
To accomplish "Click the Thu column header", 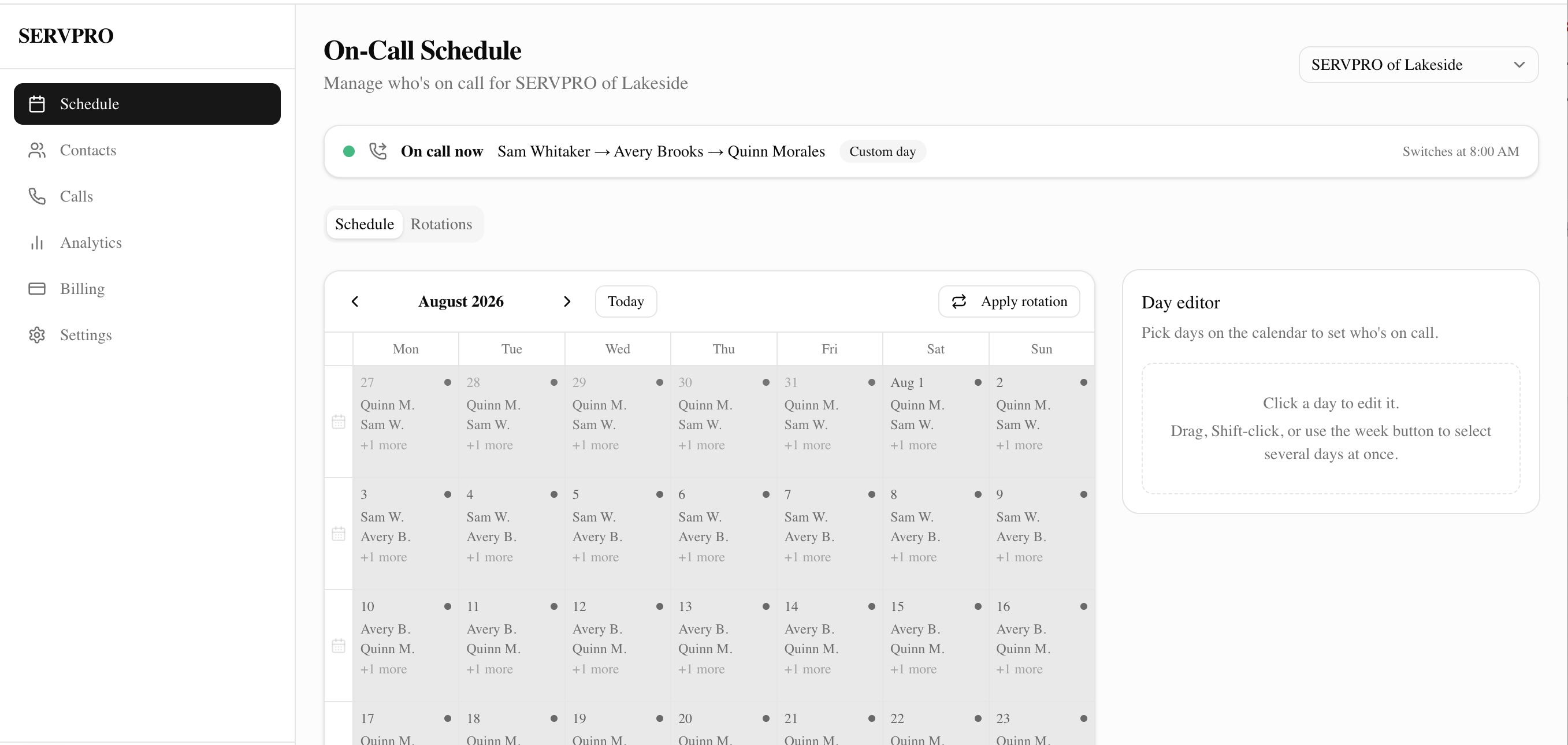I will (x=723, y=349).
